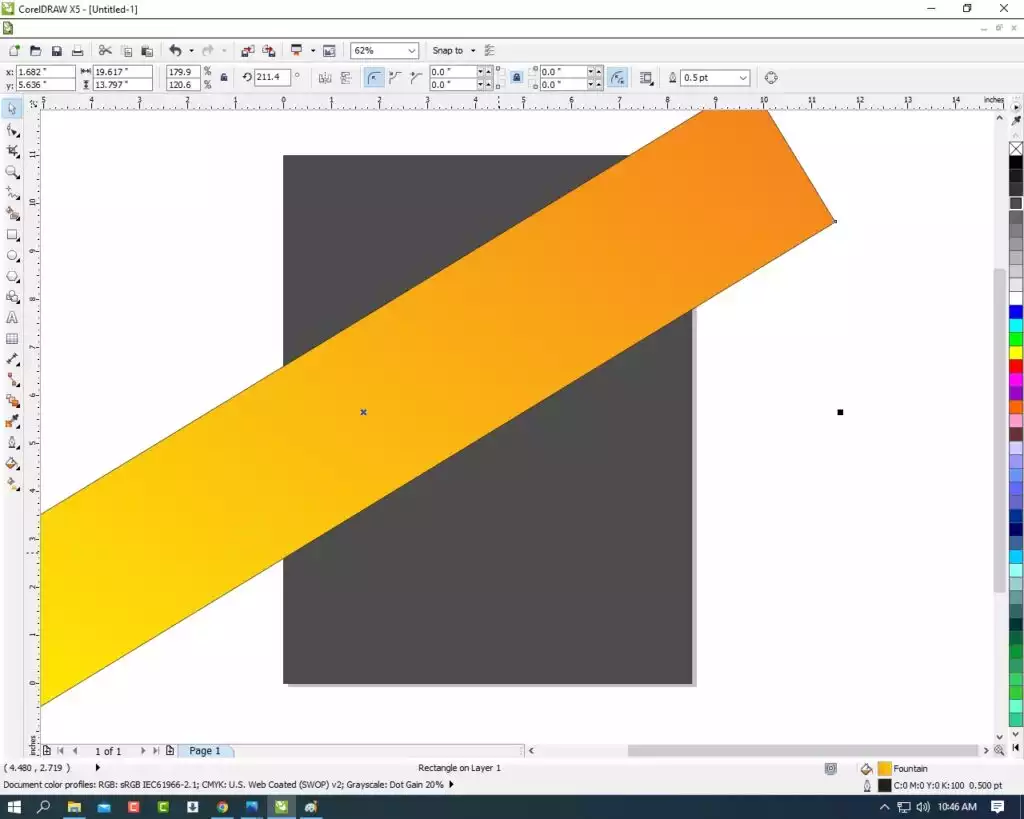Select the Pick tool

(12, 108)
